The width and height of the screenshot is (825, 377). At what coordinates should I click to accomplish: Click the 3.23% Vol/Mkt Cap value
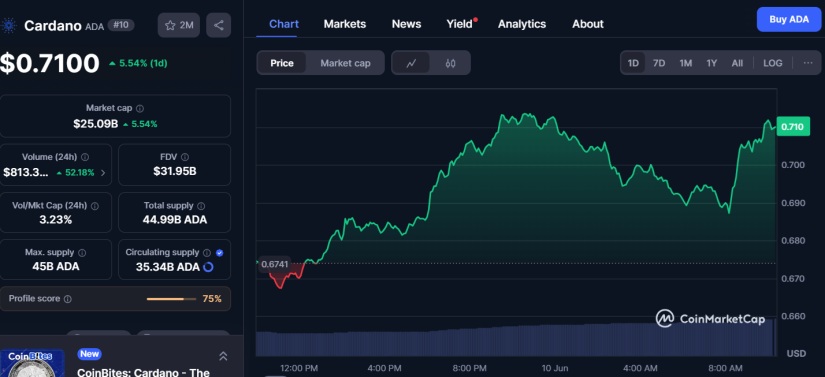pyautogui.click(x=56, y=220)
